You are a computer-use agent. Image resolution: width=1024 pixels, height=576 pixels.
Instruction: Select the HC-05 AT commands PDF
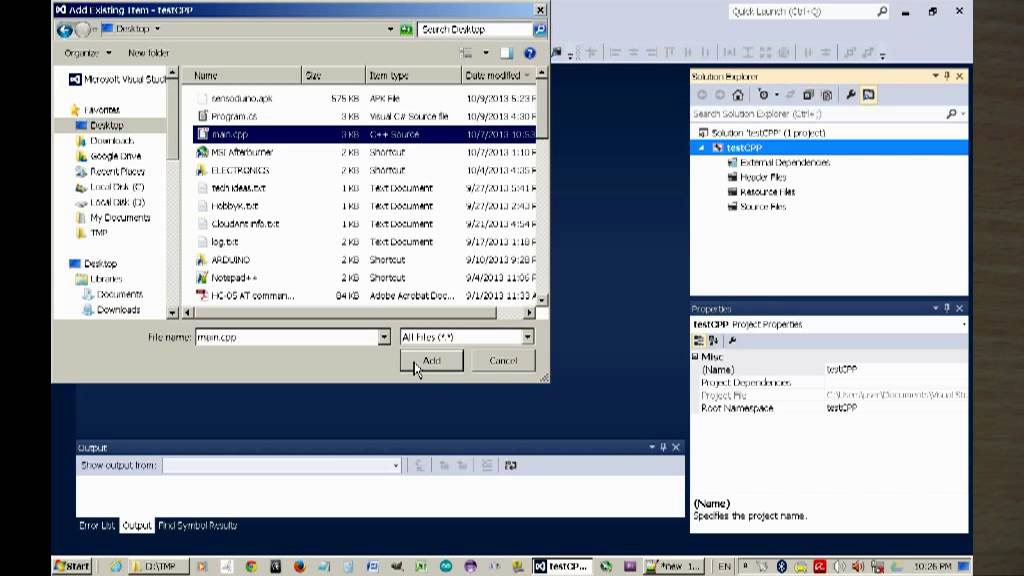click(x=252, y=296)
